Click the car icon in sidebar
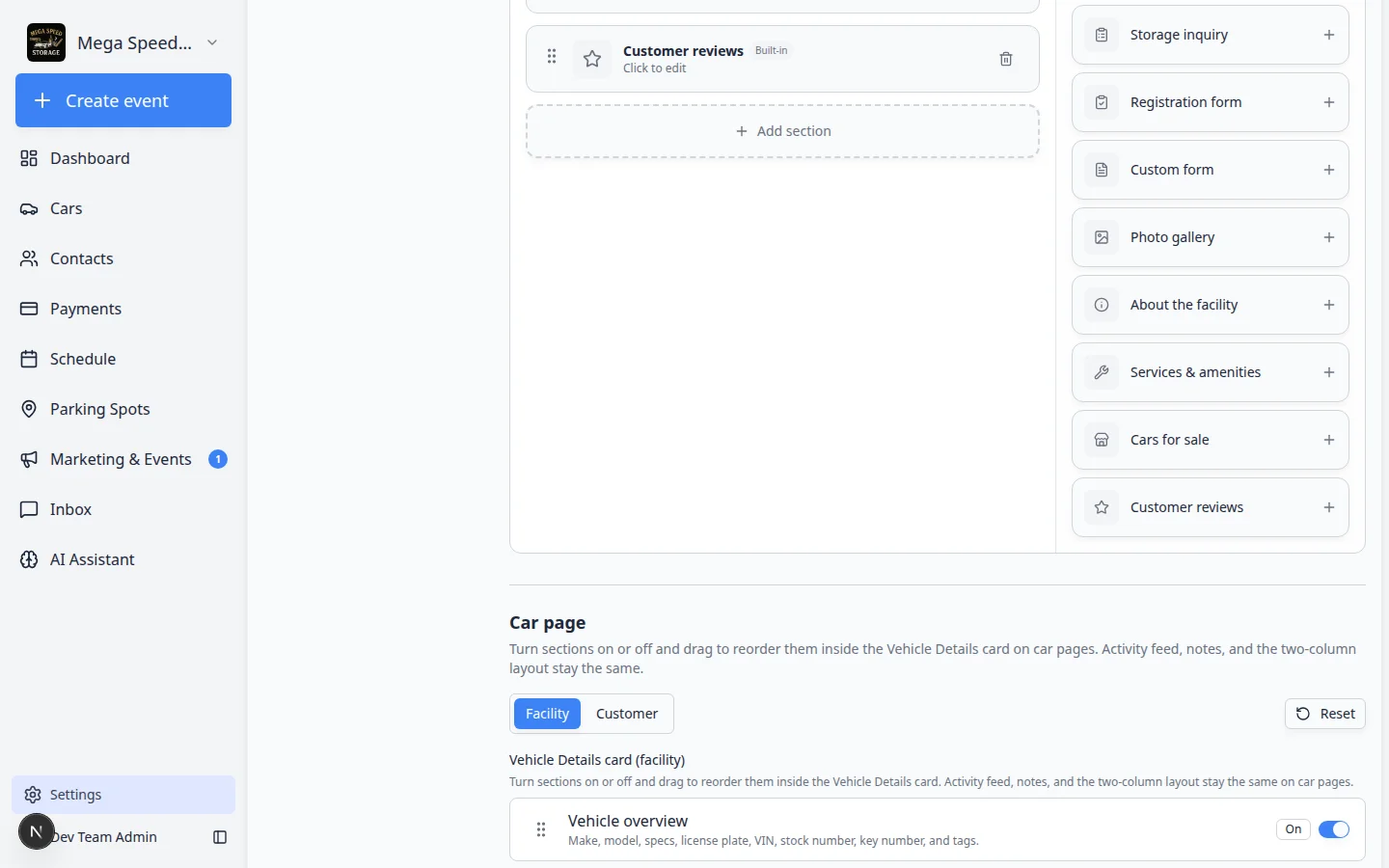Screen dimensions: 1389x868 click(29, 208)
